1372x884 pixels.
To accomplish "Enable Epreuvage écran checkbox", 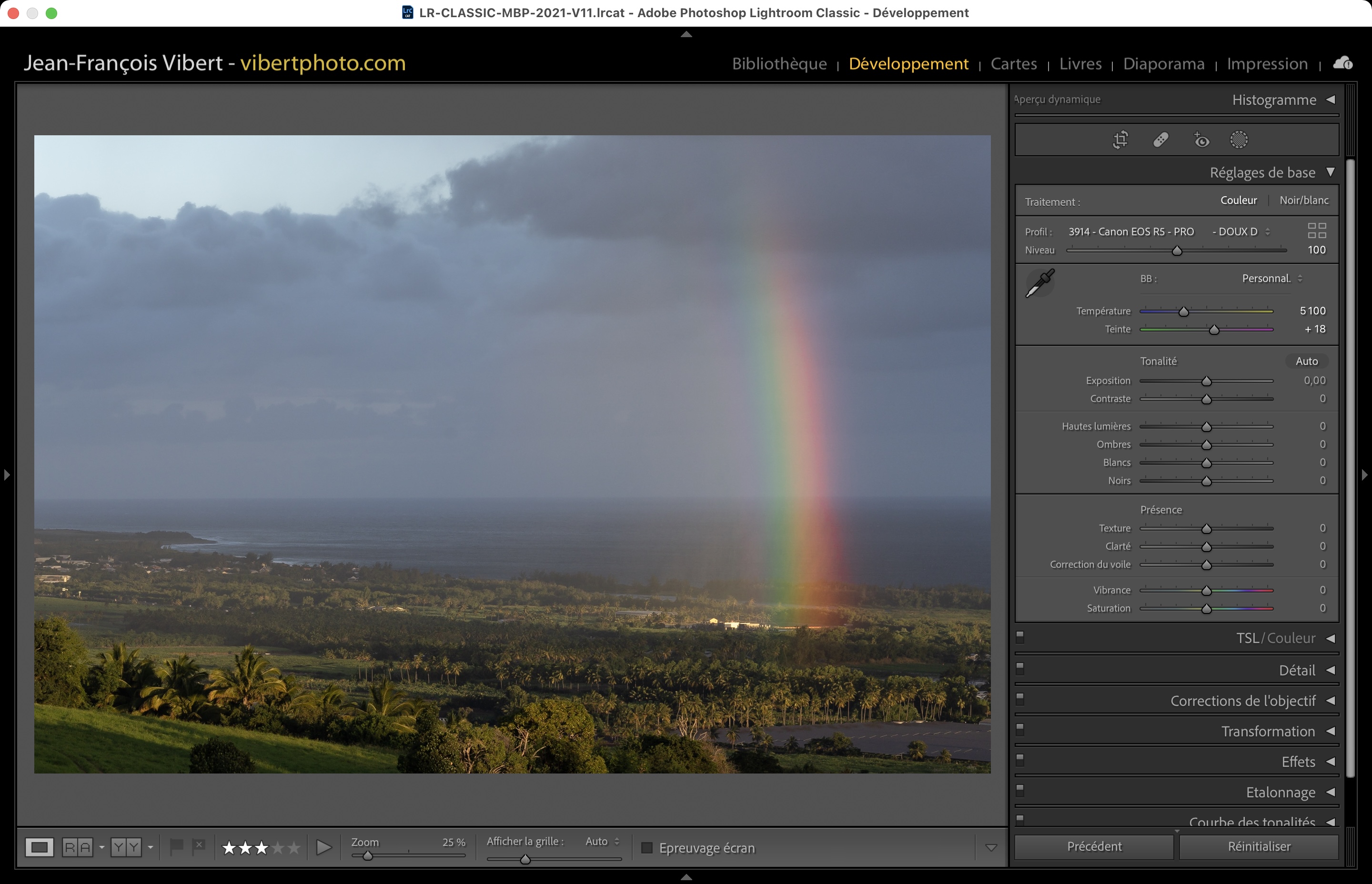I will pos(647,848).
